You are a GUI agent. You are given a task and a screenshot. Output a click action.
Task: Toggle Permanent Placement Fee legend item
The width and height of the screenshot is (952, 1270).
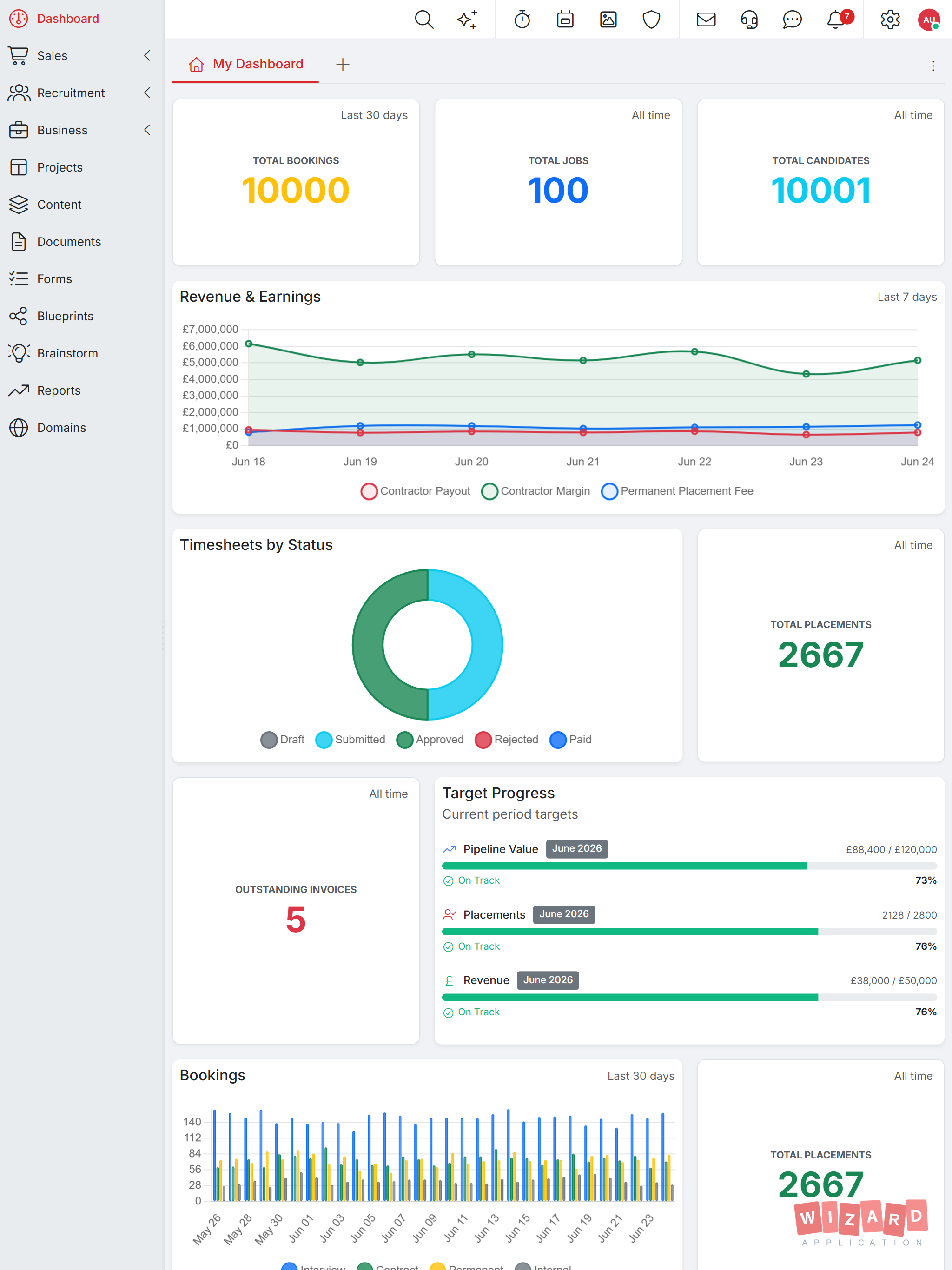coord(677,491)
